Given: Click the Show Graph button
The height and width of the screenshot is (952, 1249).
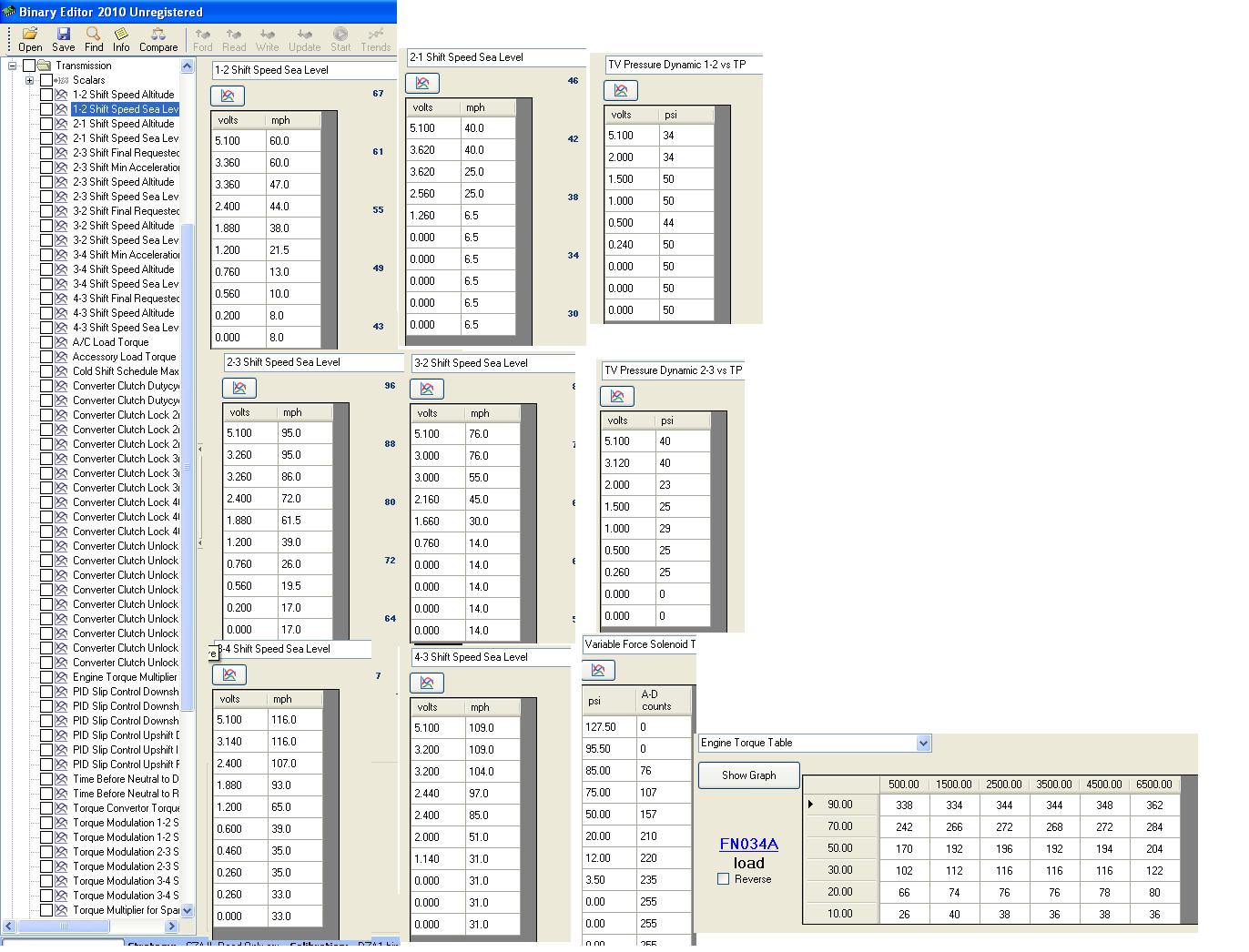Looking at the screenshot, I should tap(749, 775).
